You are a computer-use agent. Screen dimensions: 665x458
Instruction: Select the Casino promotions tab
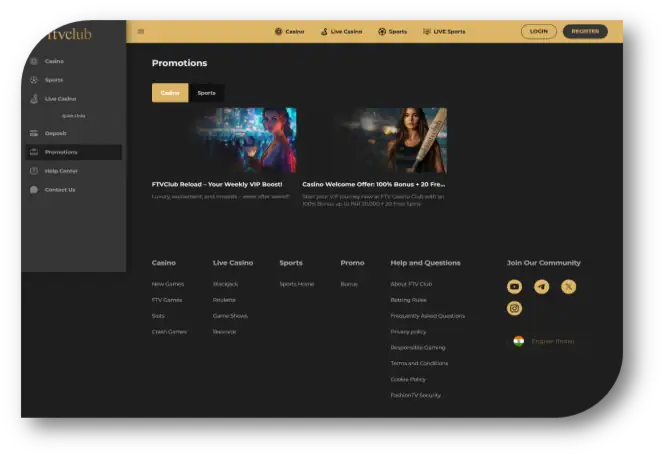pos(170,93)
